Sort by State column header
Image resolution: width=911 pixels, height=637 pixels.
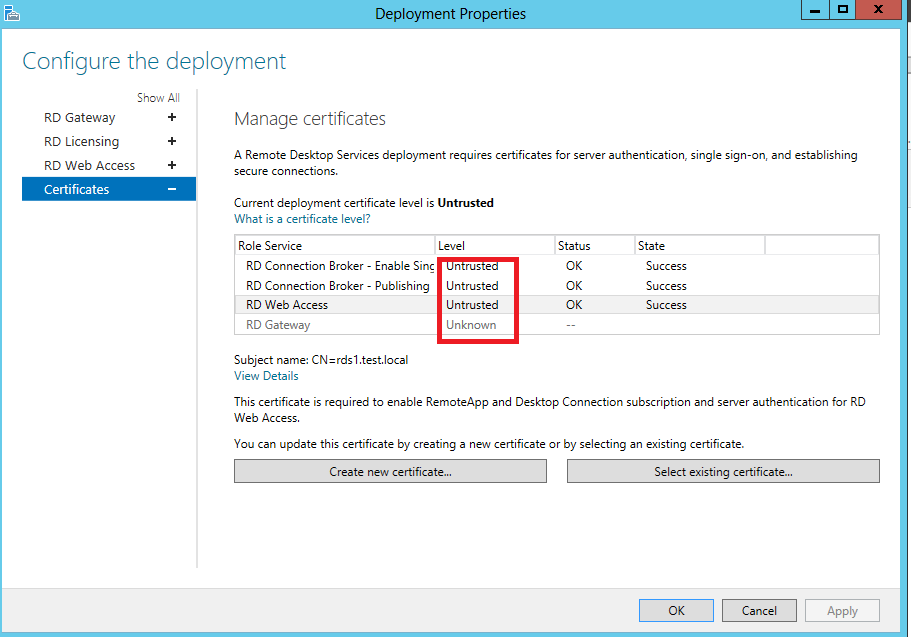point(700,245)
